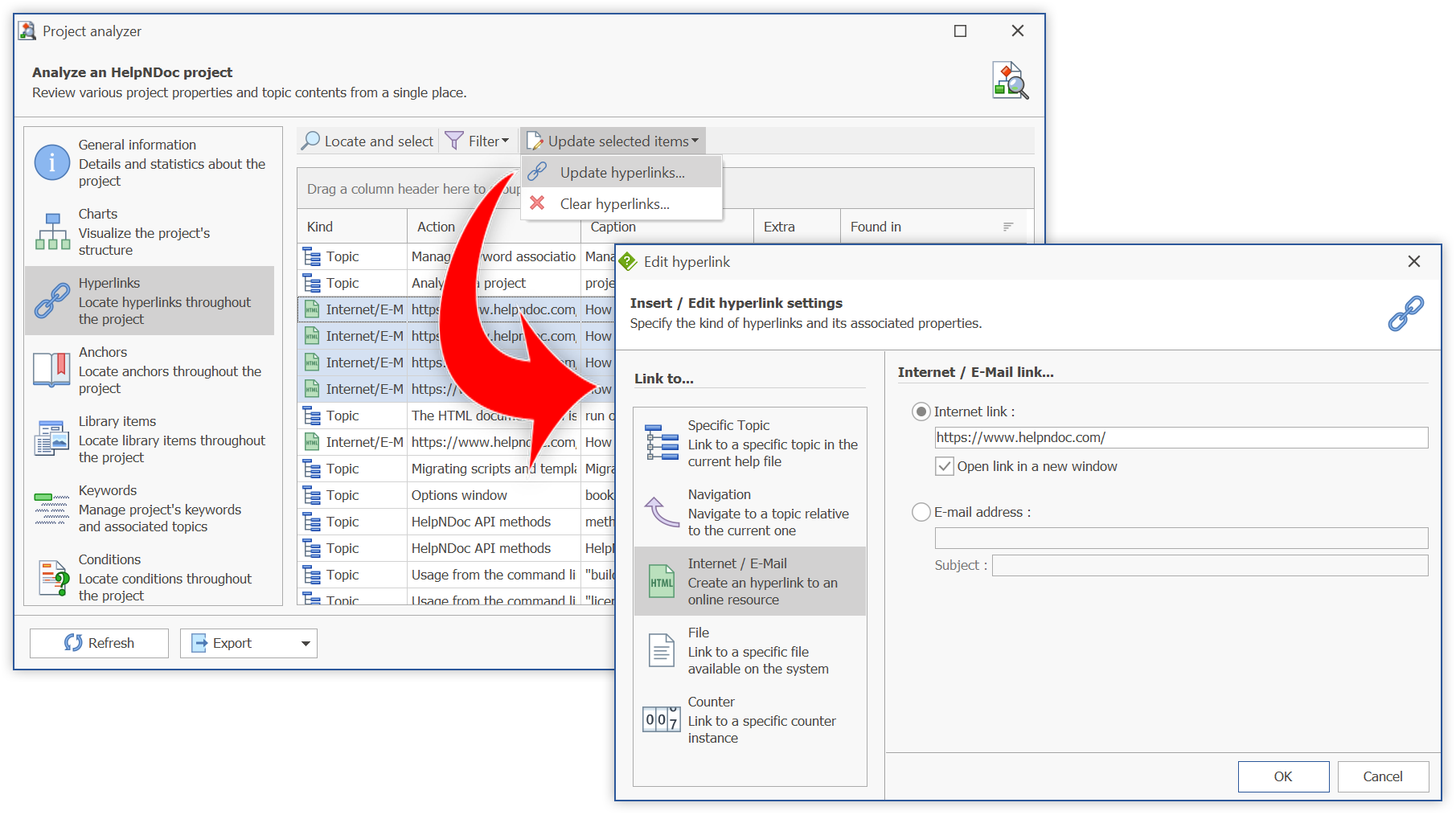Select the Internet link radio button
Image resolution: width=1456 pixels, height=815 pixels.
(x=921, y=412)
